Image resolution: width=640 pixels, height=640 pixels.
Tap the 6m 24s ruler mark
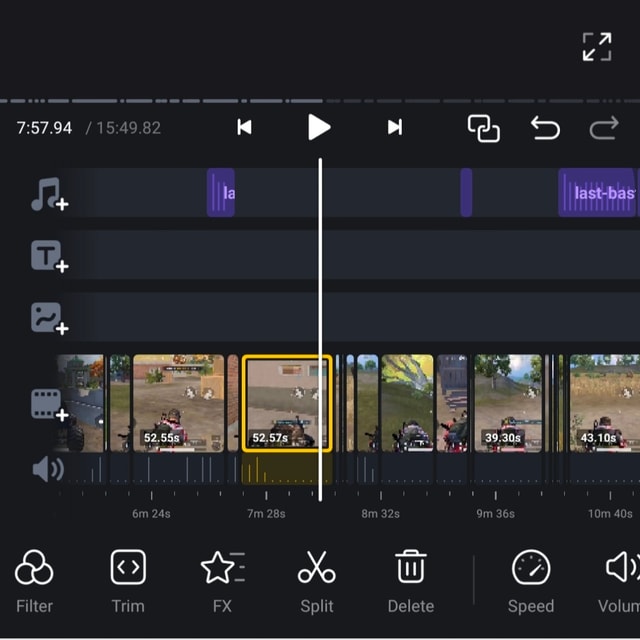click(x=151, y=513)
